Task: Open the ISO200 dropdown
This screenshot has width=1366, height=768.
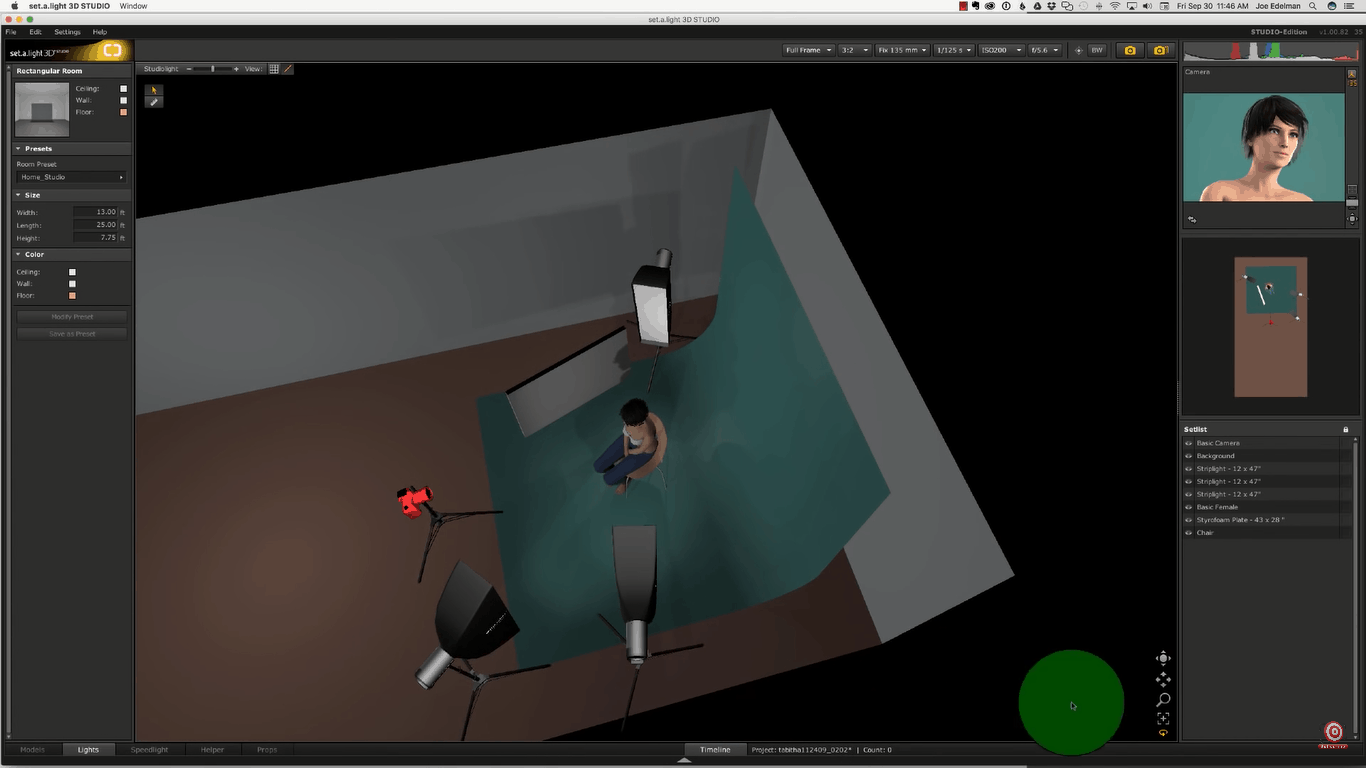Action: [x=1001, y=50]
